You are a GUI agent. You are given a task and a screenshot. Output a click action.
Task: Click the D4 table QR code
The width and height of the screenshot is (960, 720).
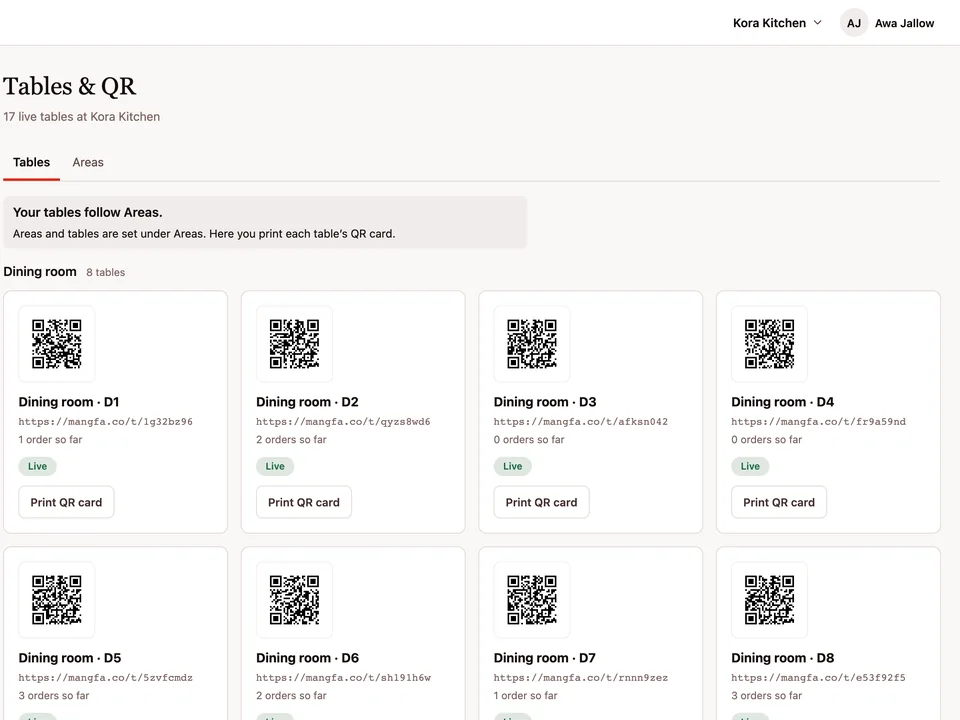(x=770, y=344)
